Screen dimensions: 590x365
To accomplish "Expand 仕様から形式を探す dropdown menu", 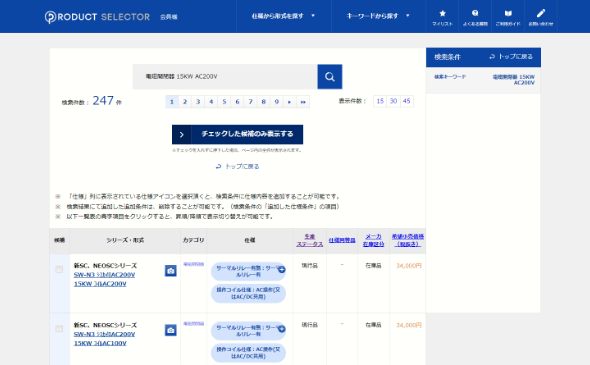I will point(283,16).
